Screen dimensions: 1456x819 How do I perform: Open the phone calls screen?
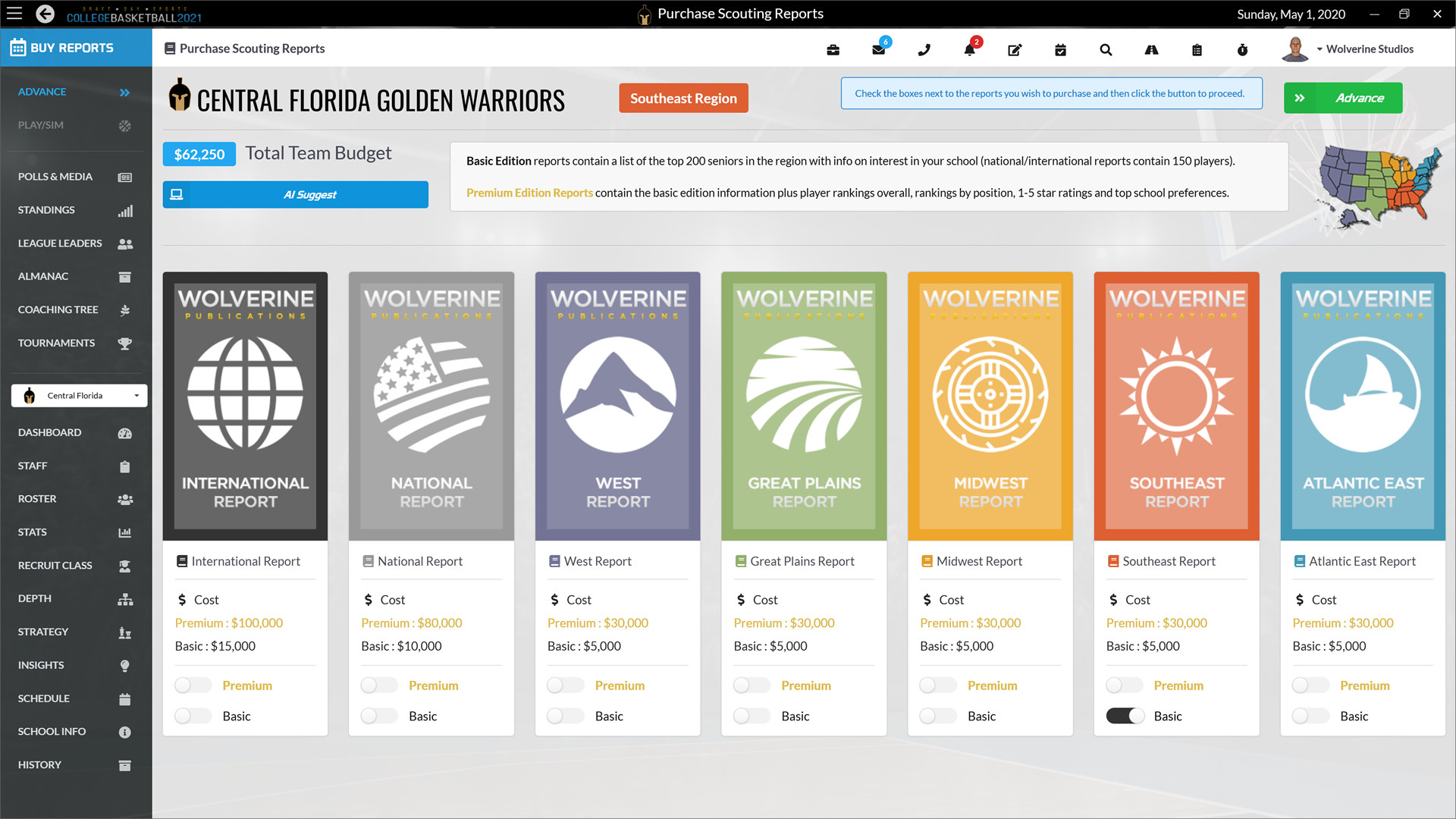(924, 50)
